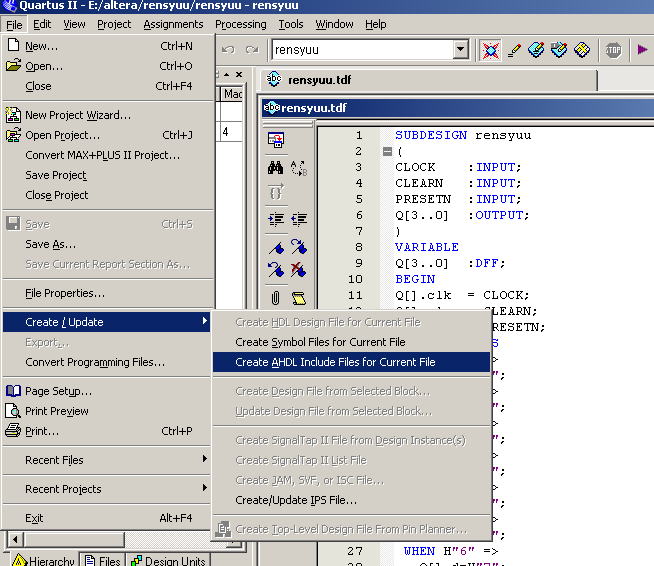
Task: Expand the Create / Update submenu
Action: (106, 322)
